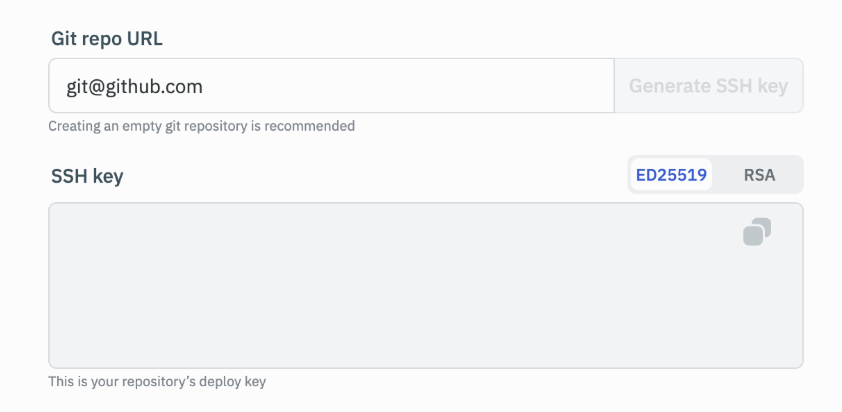
Task: Activate the highlighted ED25519 segmented option
Action: tap(671, 175)
